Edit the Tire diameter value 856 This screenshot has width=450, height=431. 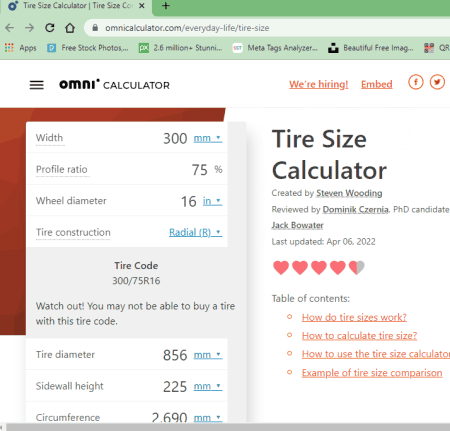coord(175,355)
